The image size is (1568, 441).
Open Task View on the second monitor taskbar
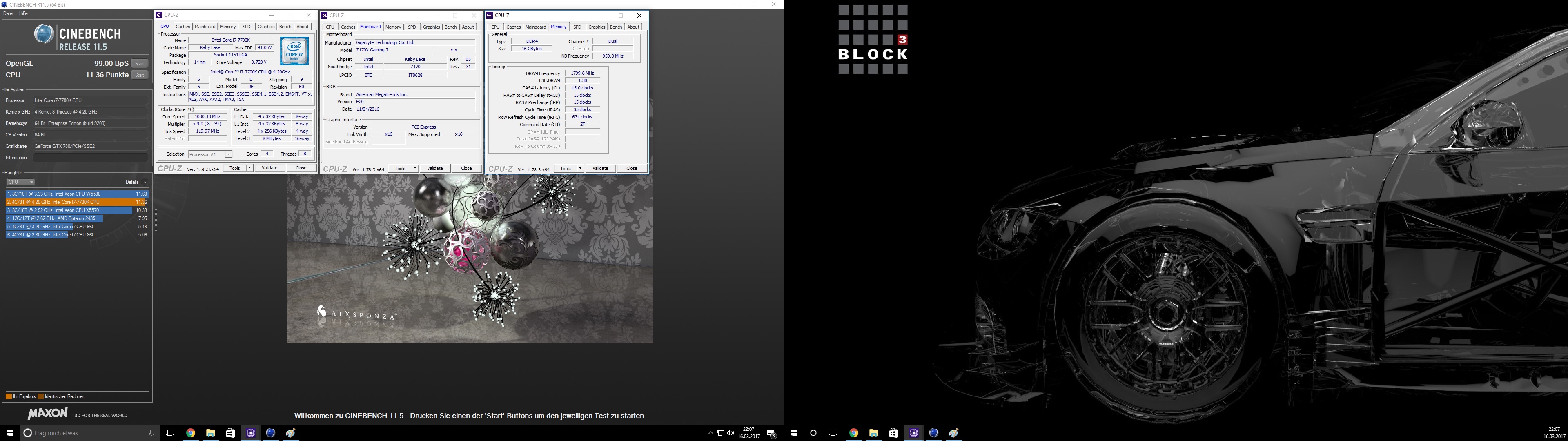[x=833, y=433]
